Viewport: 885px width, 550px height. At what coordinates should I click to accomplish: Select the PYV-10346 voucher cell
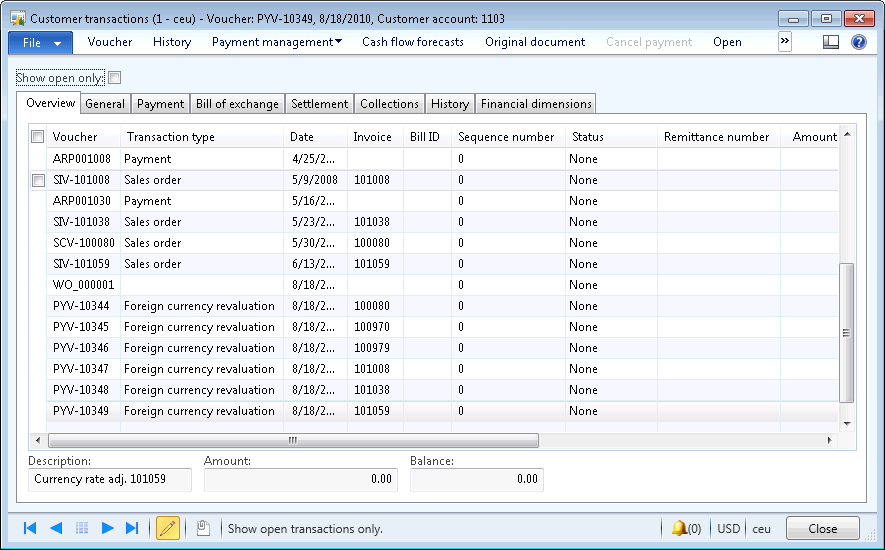[84, 348]
